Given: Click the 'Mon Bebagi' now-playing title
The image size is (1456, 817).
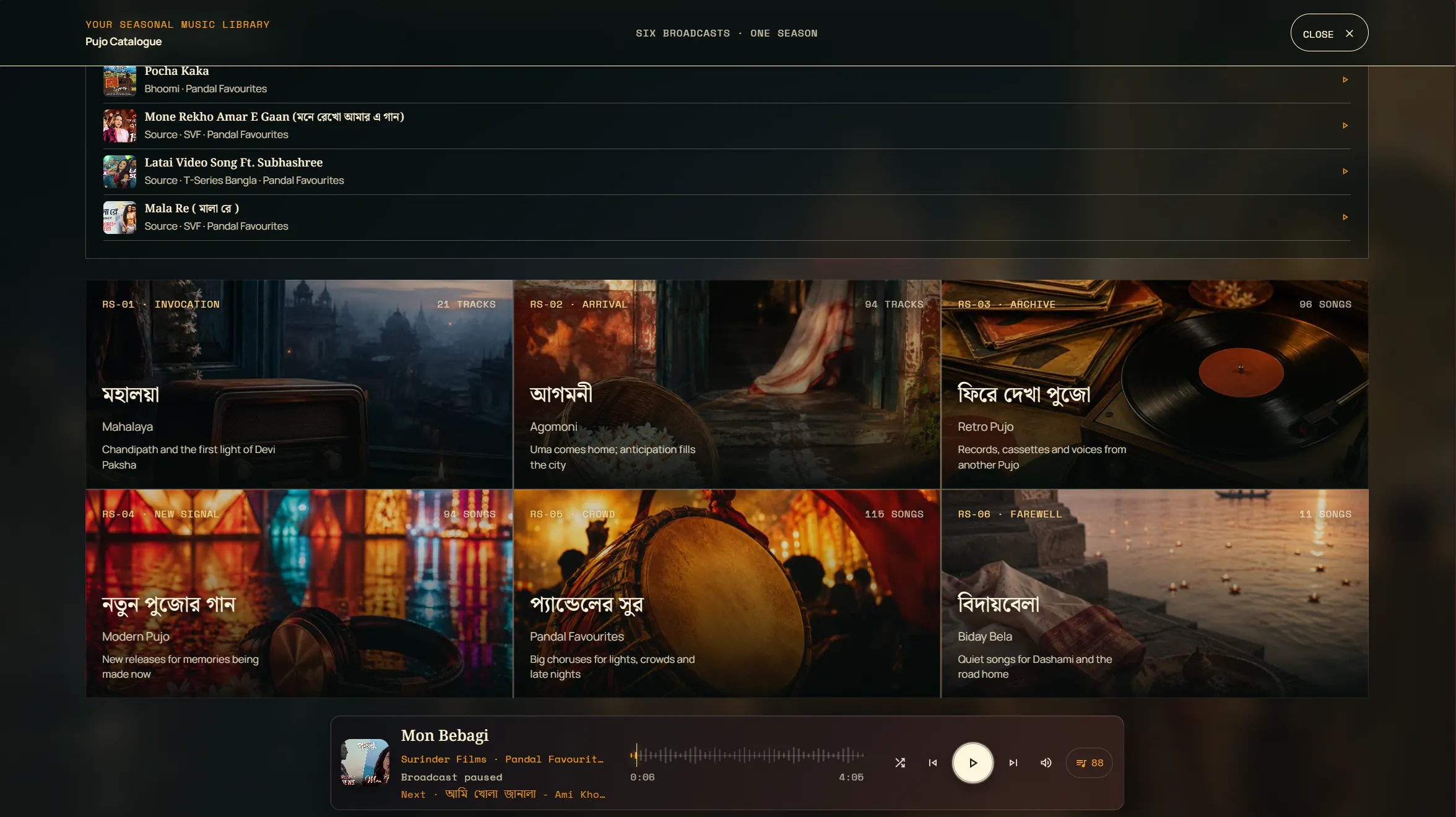Looking at the screenshot, I should coord(444,735).
